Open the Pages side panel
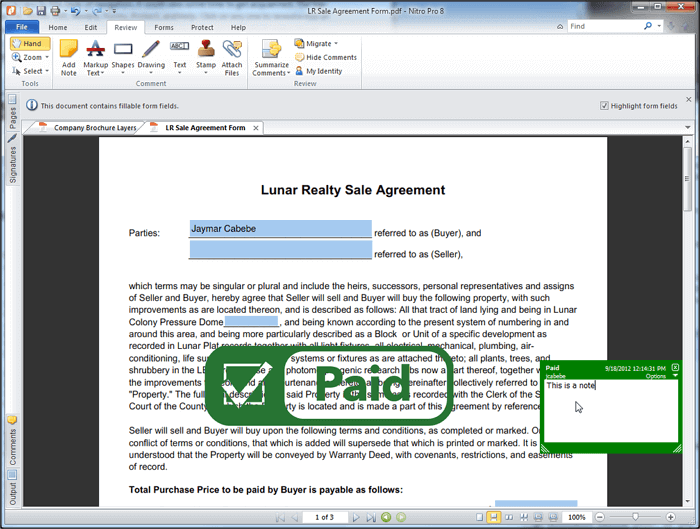The image size is (700, 529). pyautogui.click(x=12, y=112)
